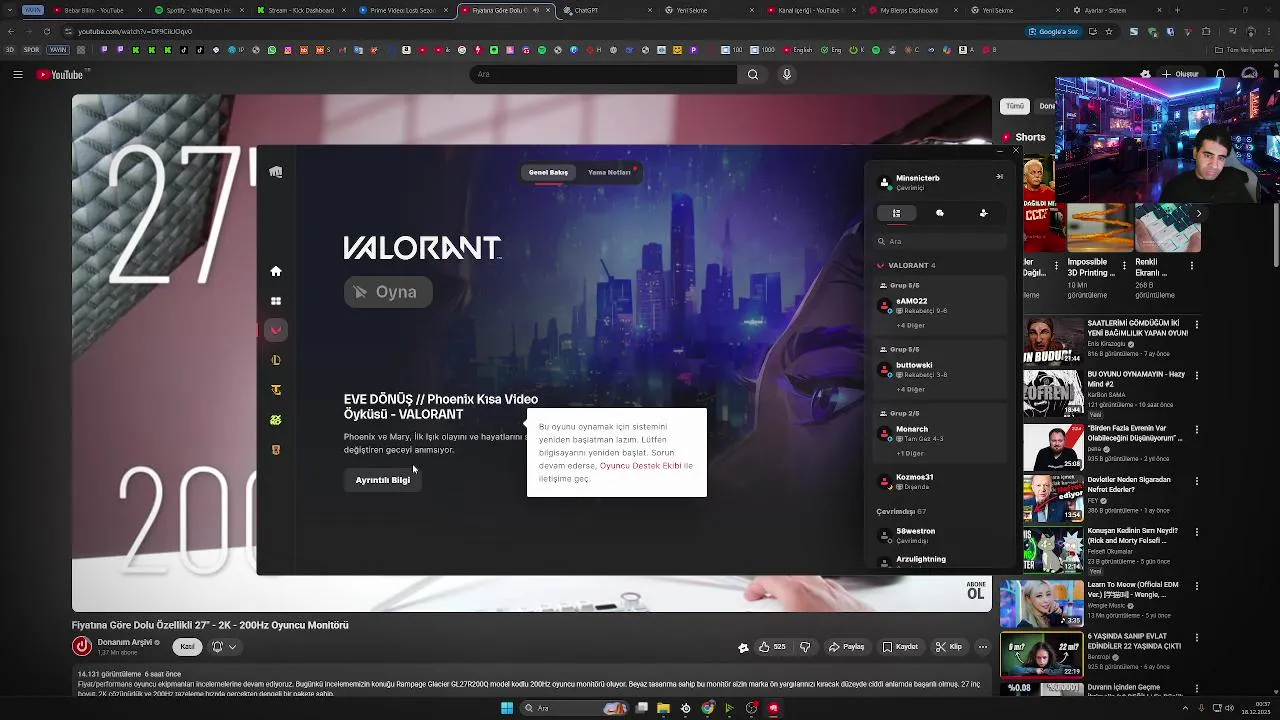Focus the Riot friends Ara search field
This screenshot has width=1280, height=720.
click(940, 241)
